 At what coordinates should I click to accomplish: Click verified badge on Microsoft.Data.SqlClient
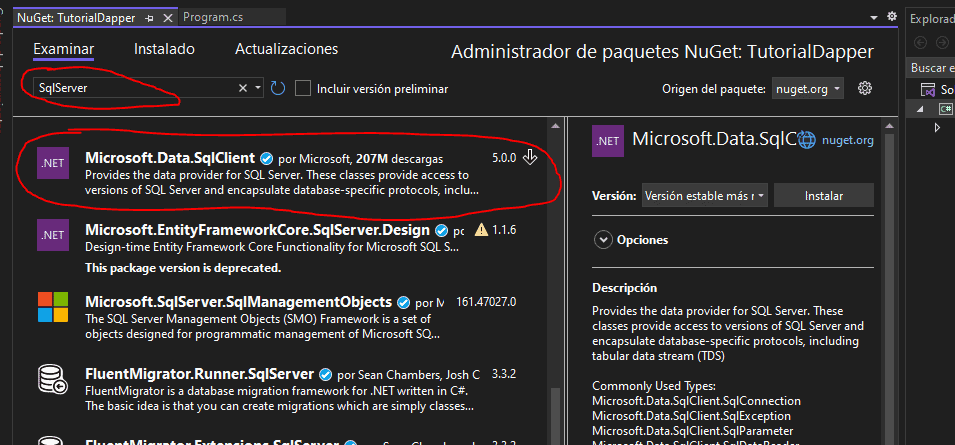pos(266,159)
